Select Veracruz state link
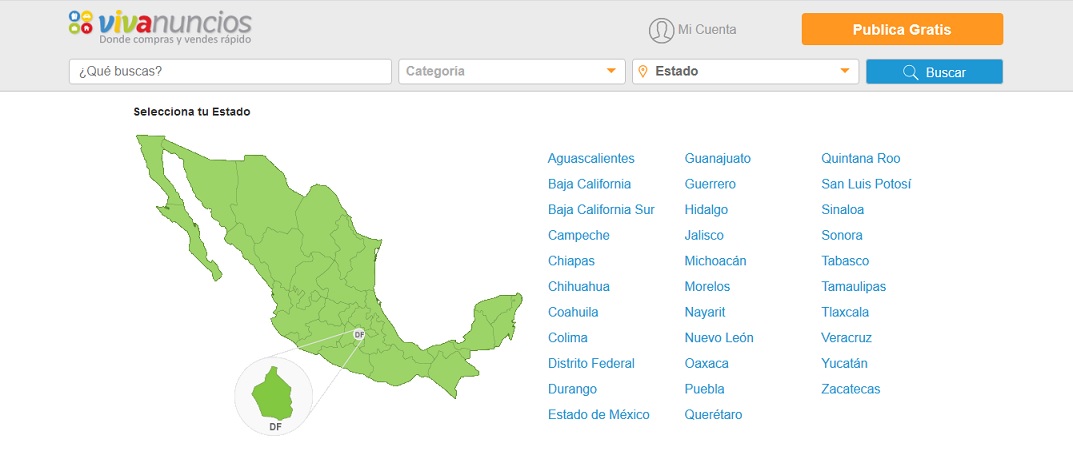 point(846,338)
